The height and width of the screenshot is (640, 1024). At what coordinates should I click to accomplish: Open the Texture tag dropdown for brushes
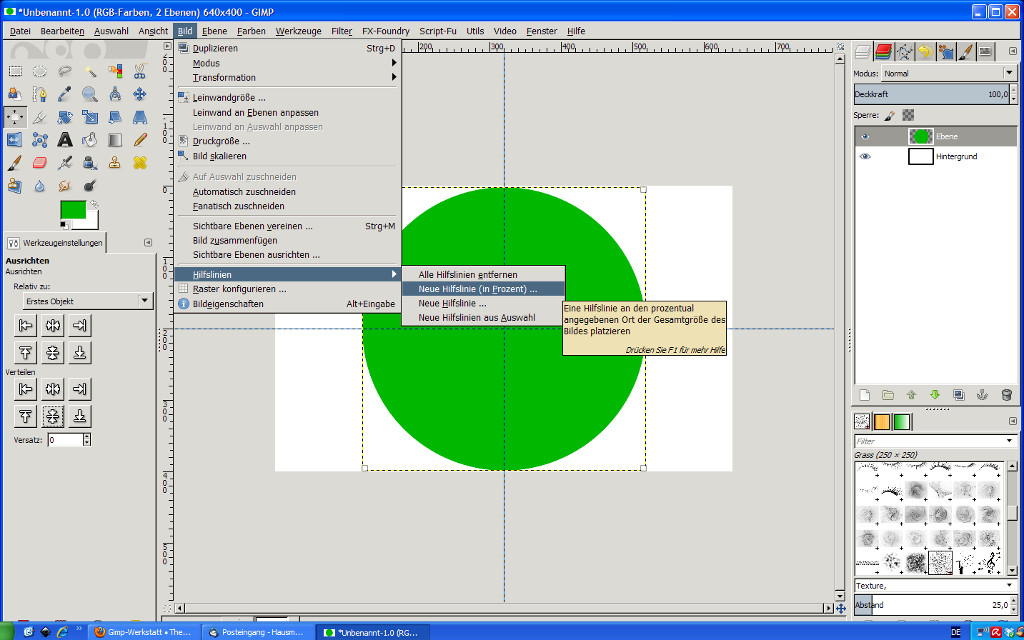click(x=1009, y=586)
